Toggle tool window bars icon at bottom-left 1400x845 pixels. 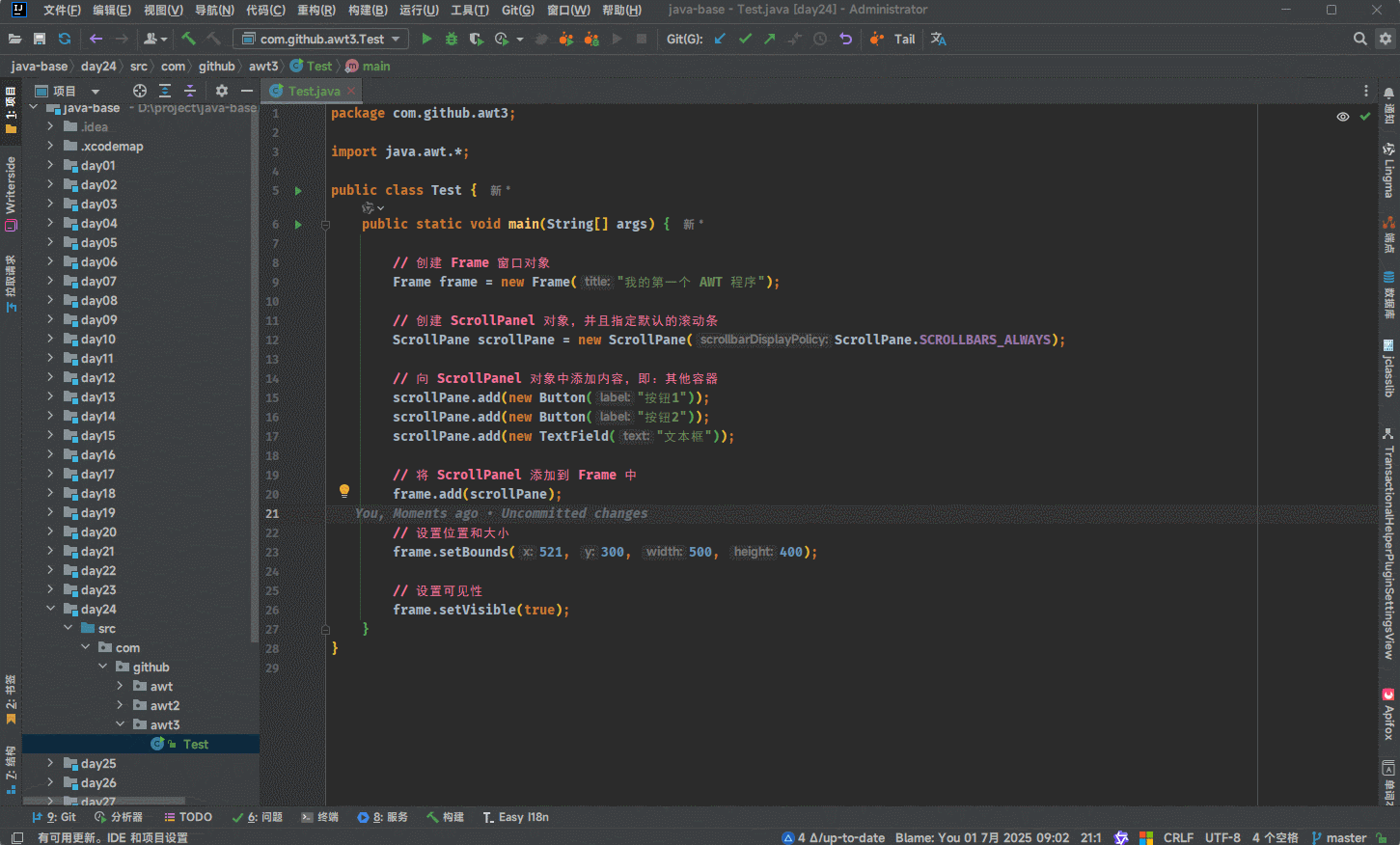click(x=16, y=837)
